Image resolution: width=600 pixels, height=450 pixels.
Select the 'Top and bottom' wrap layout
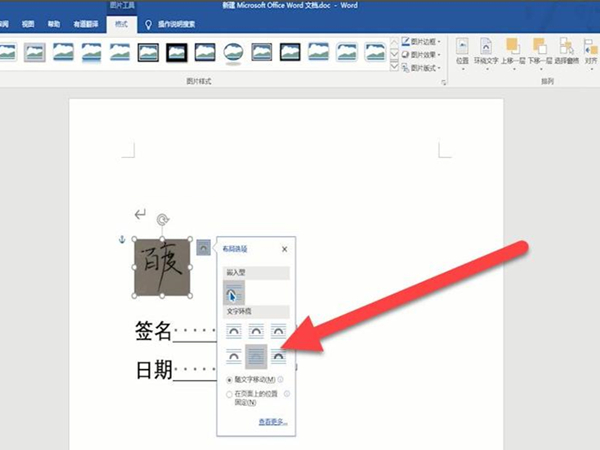click(234, 356)
